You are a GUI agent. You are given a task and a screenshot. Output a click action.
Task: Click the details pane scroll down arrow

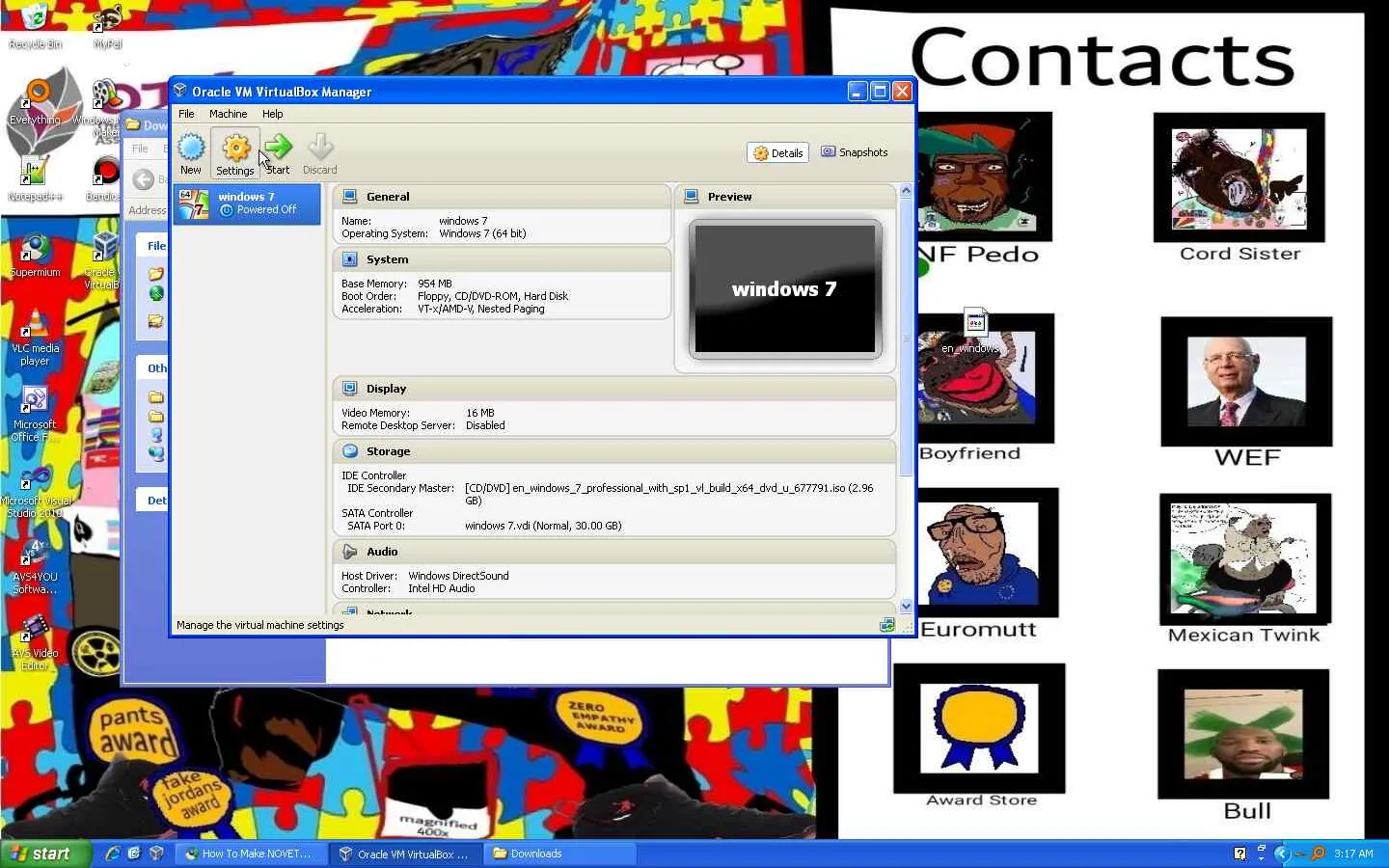[x=906, y=606]
